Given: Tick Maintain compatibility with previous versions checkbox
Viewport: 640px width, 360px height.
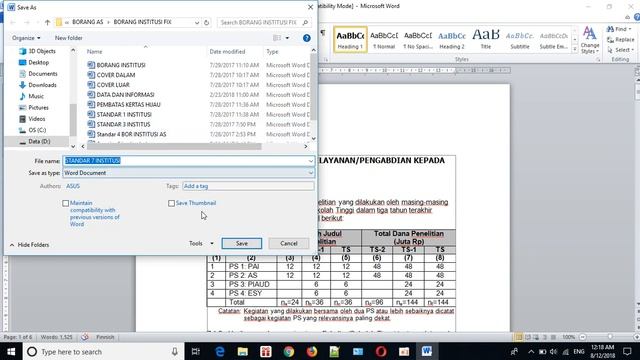Looking at the screenshot, I should pyautogui.click(x=65, y=203).
